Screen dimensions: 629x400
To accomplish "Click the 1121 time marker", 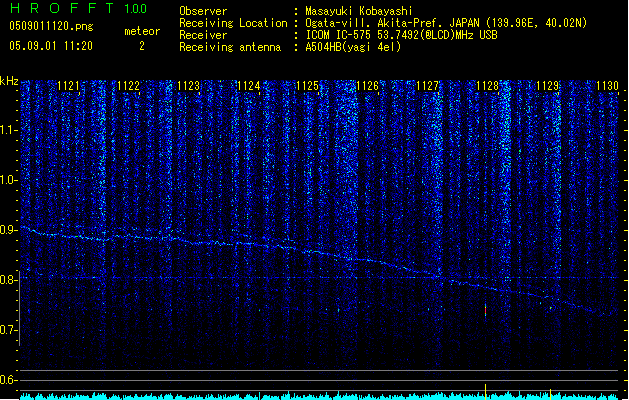I will click(x=68, y=86).
